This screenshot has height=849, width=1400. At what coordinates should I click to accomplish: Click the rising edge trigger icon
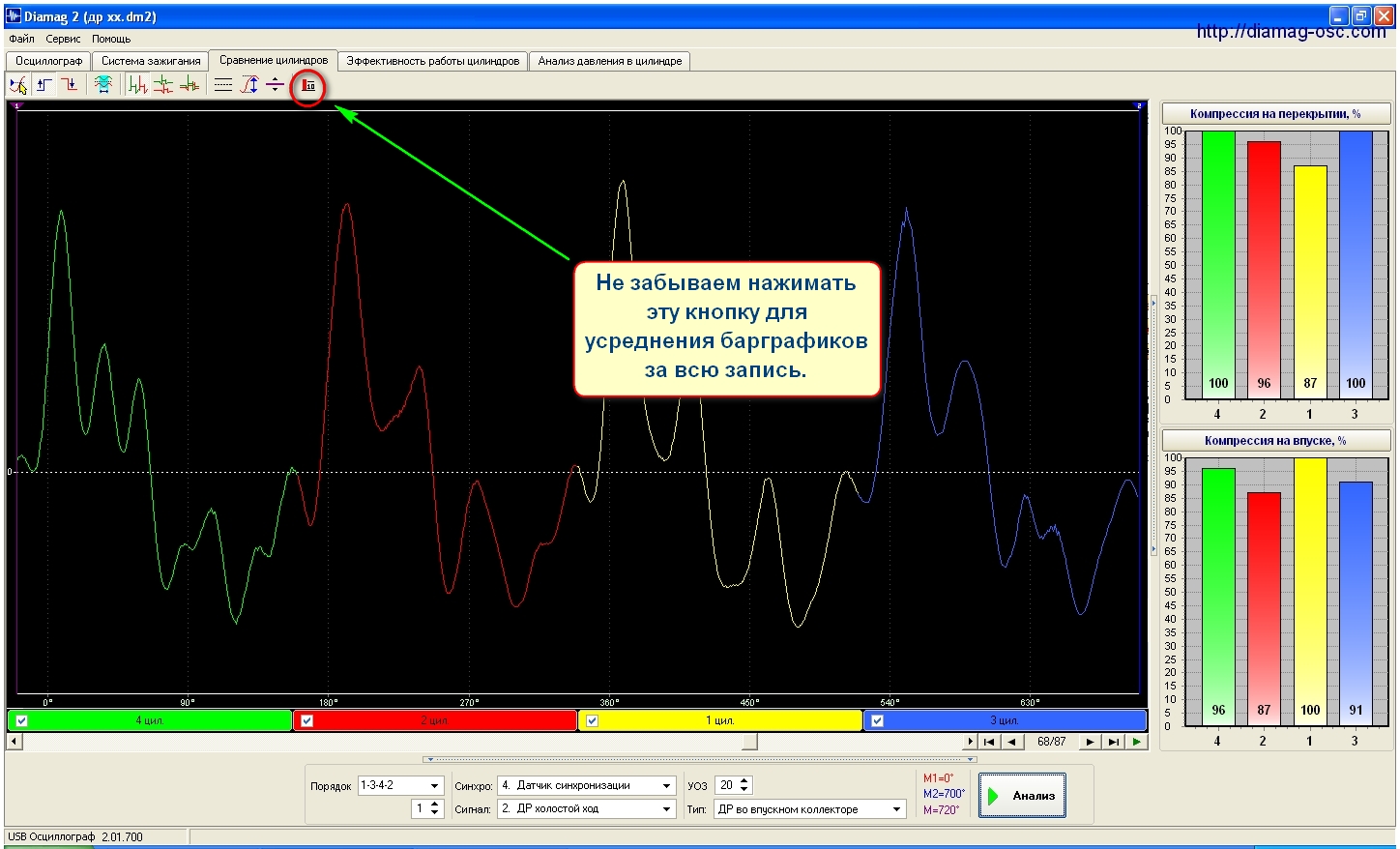(44, 85)
